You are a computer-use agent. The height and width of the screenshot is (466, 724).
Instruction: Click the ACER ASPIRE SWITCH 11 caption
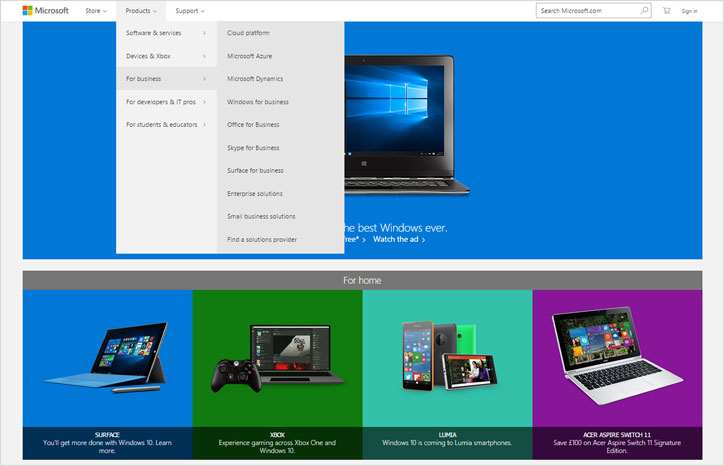(x=617, y=435)
